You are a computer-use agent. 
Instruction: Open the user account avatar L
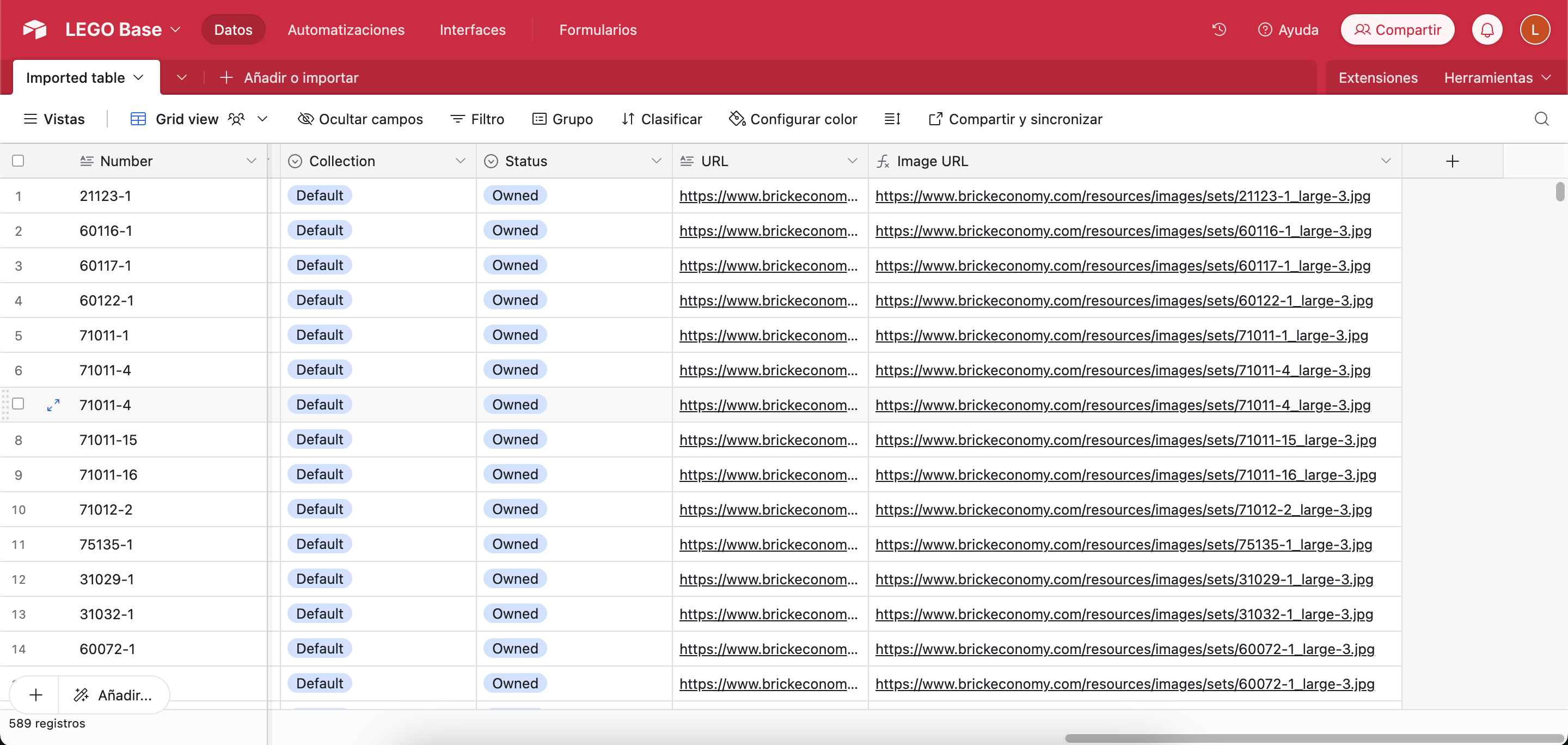(x=1535, y=29)
